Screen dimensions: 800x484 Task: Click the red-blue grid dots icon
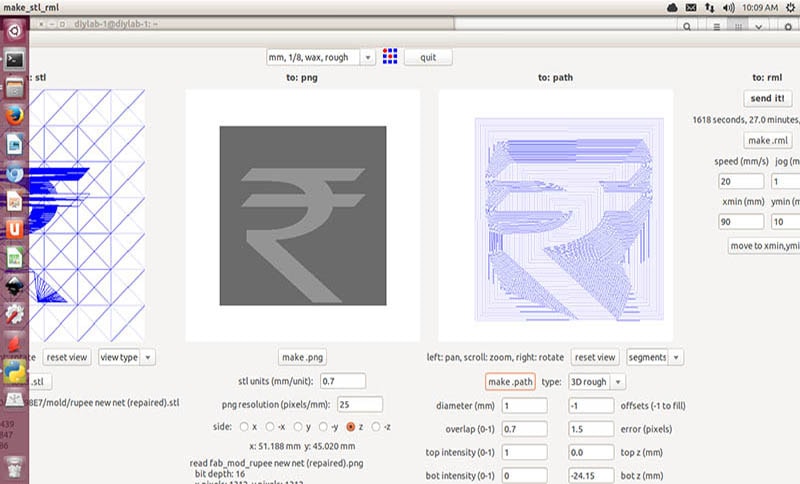[390, 57]
